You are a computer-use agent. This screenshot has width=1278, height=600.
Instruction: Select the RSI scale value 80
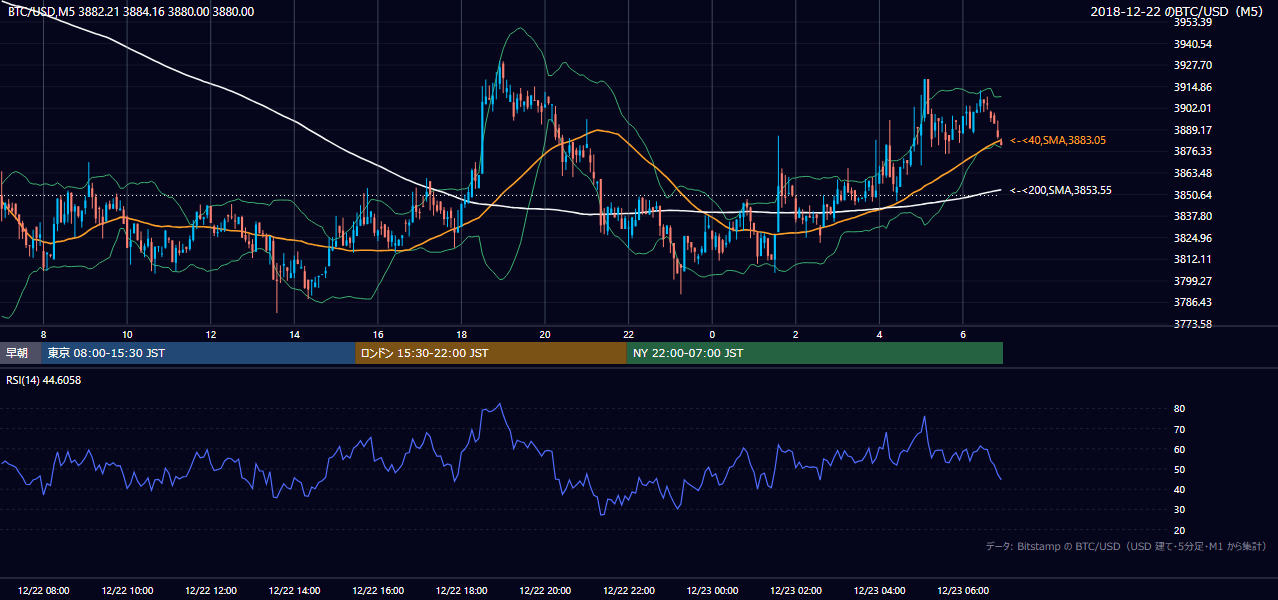[1180, 409]
